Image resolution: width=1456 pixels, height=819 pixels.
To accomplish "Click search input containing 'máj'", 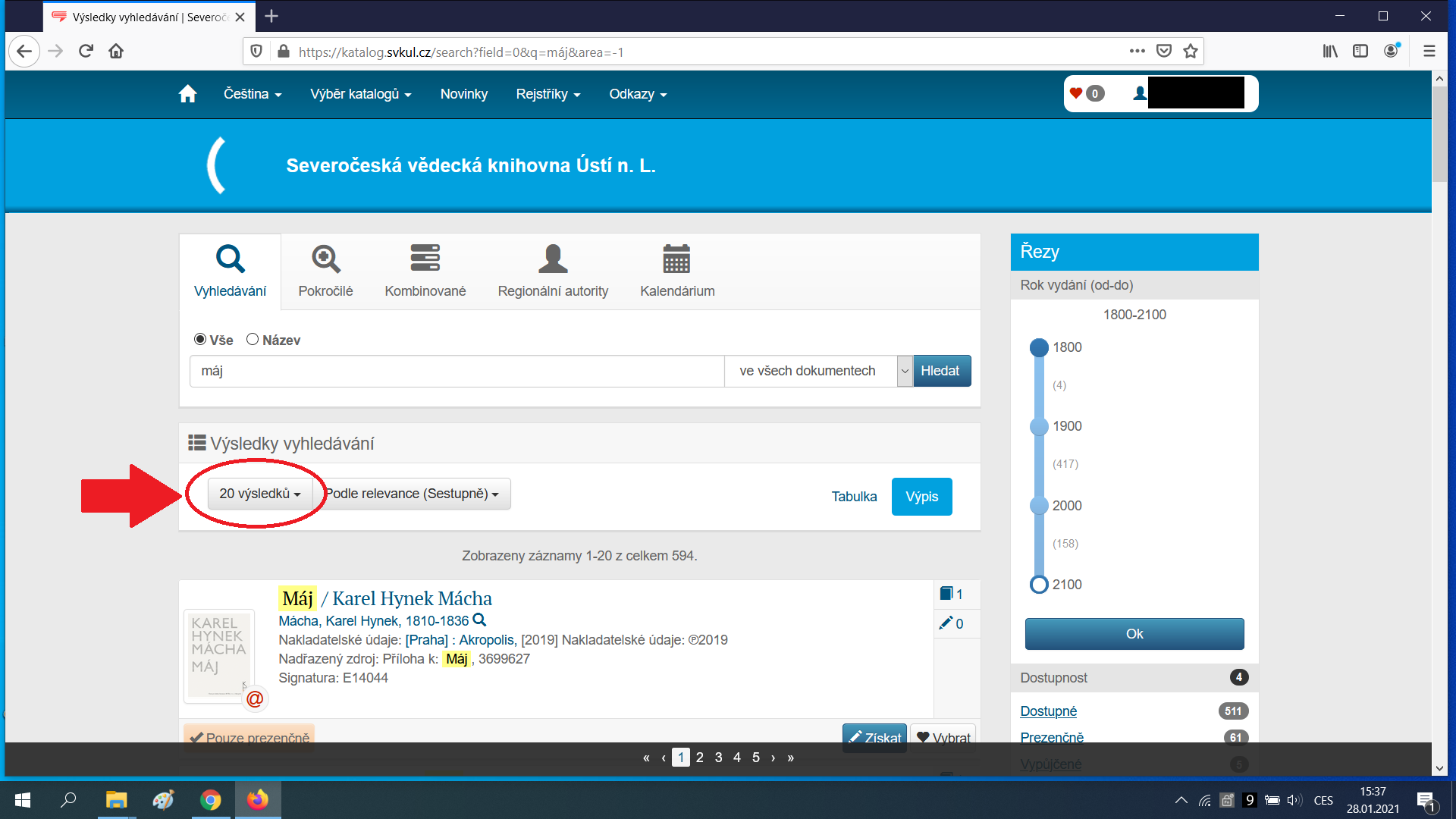I will coord(457,371).
